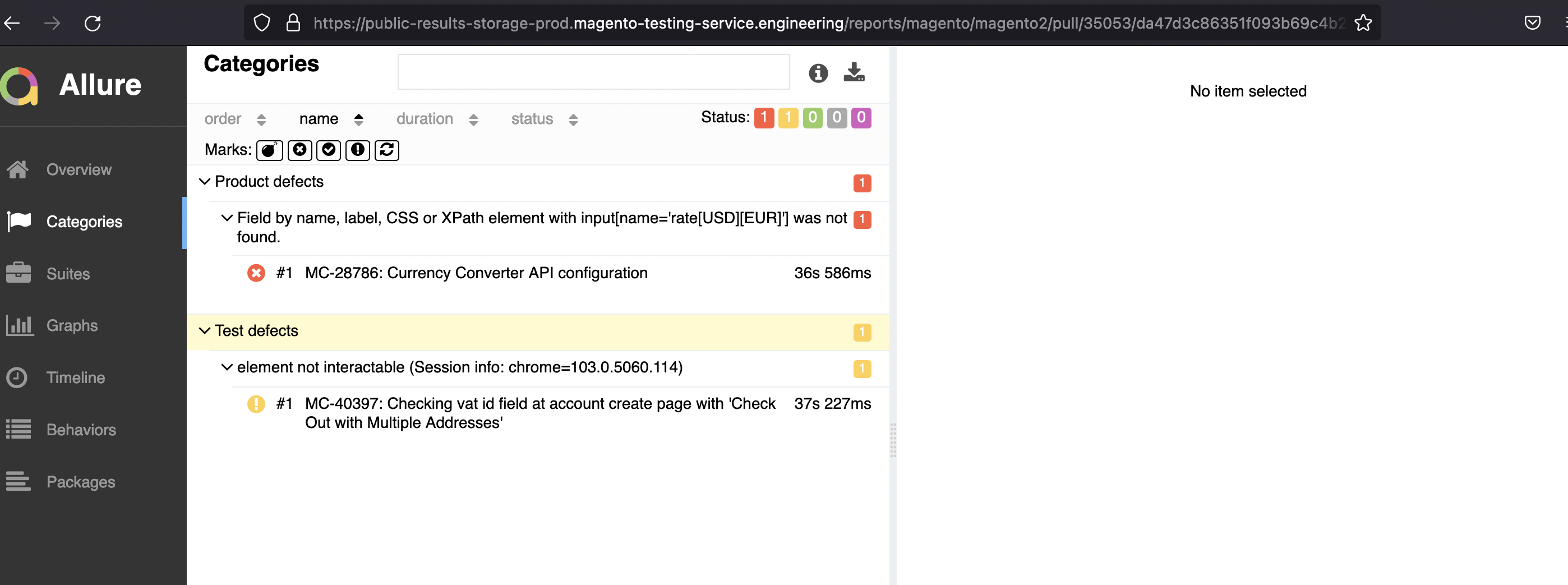Click the browser forward arrow
The width and height of the screenshot is (1568, 585).
(52, 24)
